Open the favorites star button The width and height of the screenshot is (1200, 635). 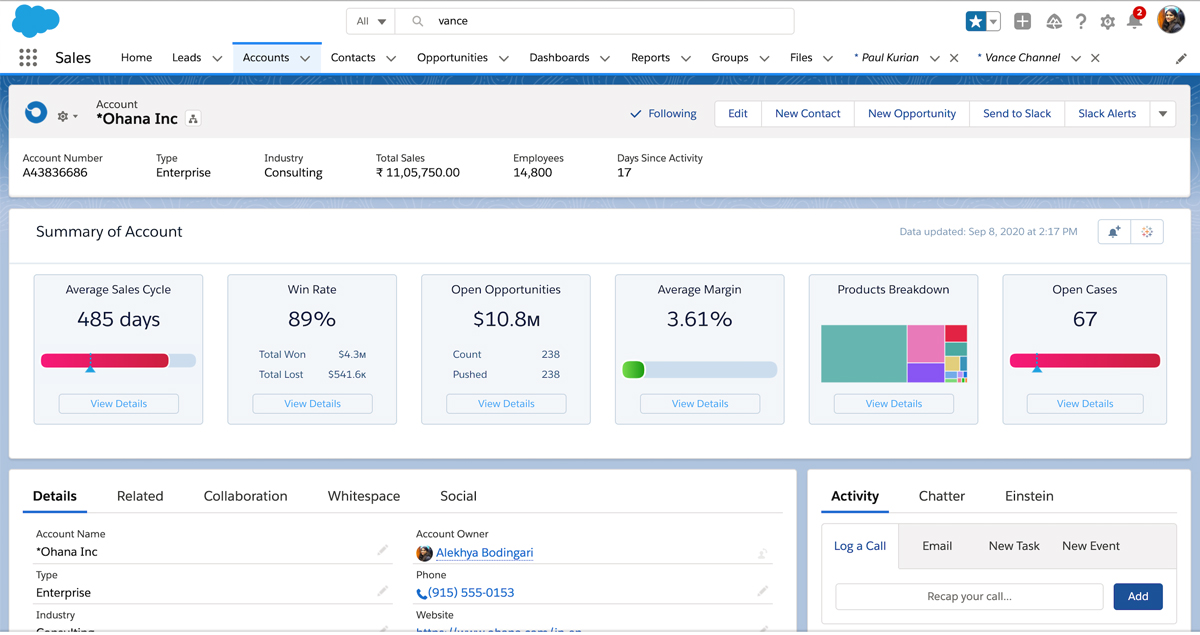976,21
